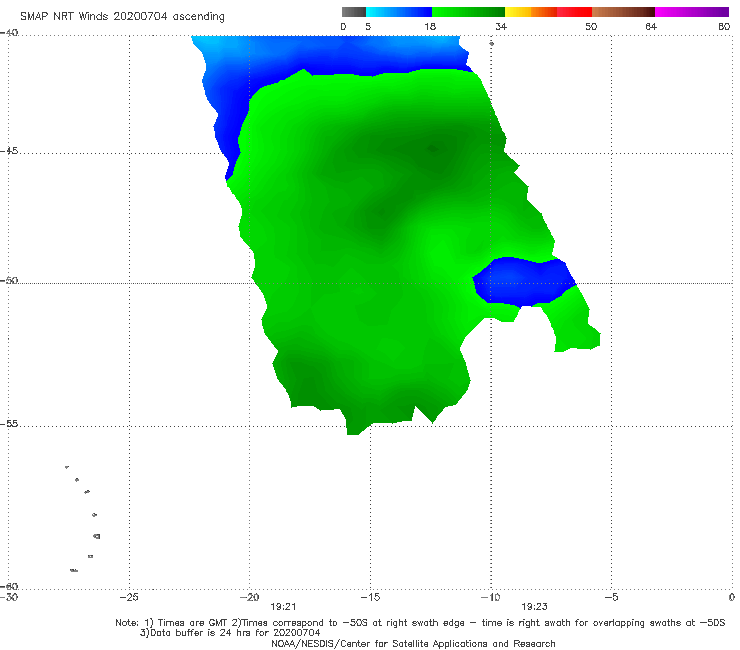
Task: Click the longitude label -10
Action: point(490,597)
